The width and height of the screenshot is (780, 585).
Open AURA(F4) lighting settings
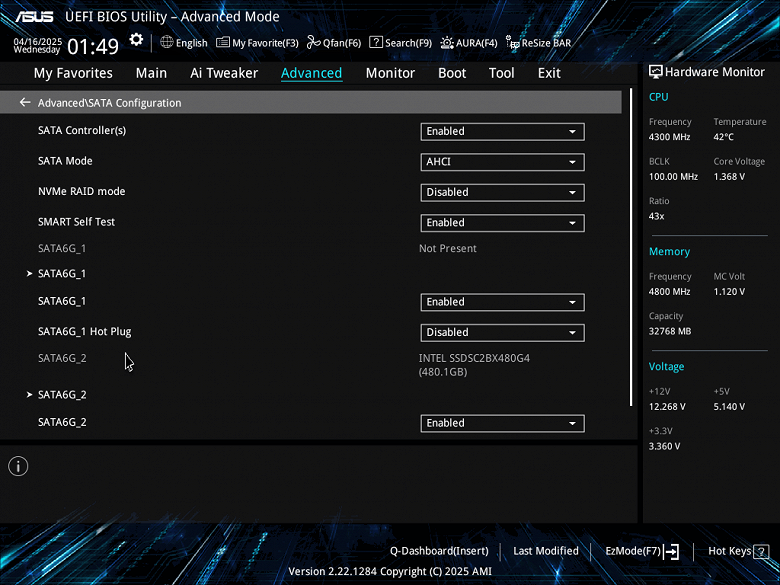447,43
